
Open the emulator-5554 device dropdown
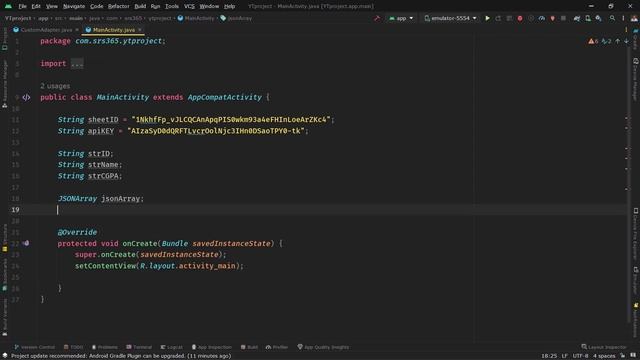click(x=450, y=18)
